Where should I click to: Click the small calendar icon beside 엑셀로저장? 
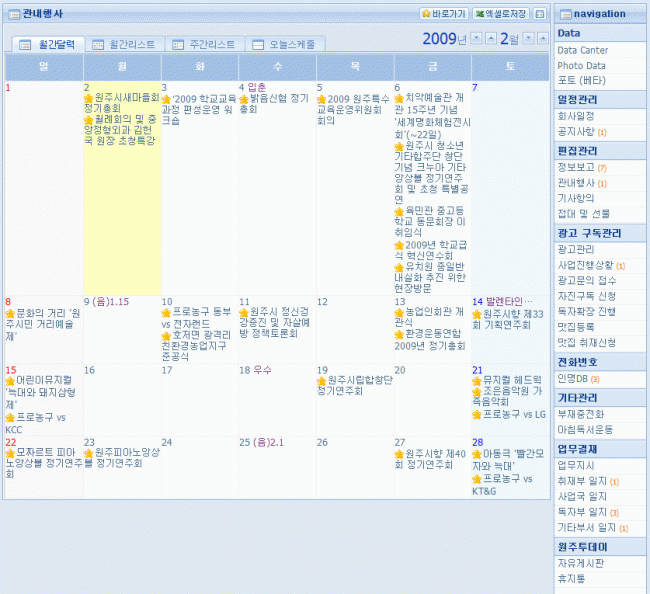(x=539, y=14)
